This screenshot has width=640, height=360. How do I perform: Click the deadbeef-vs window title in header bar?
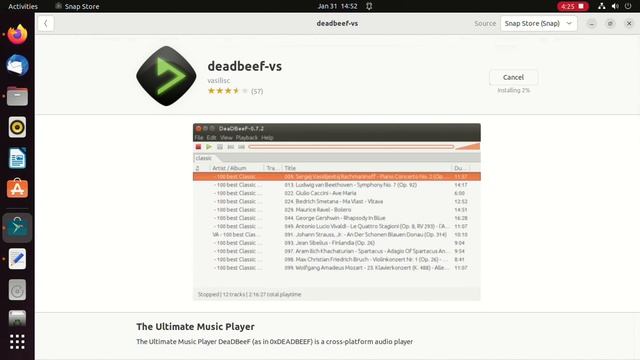click(x=337, y=23)
